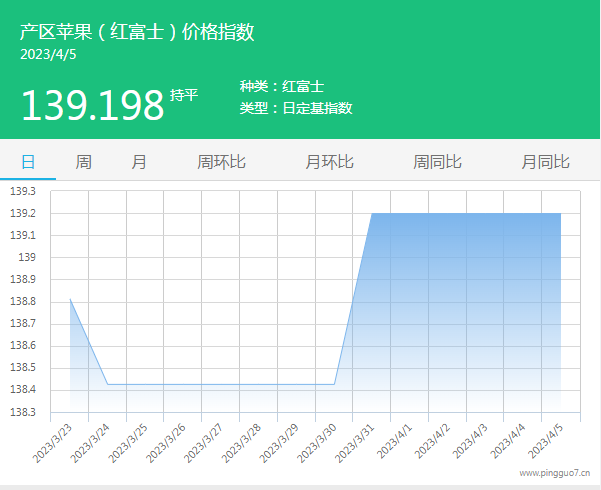Click the x-axis date 2023/4/3

pyautogui.click(x=470, y=441)
